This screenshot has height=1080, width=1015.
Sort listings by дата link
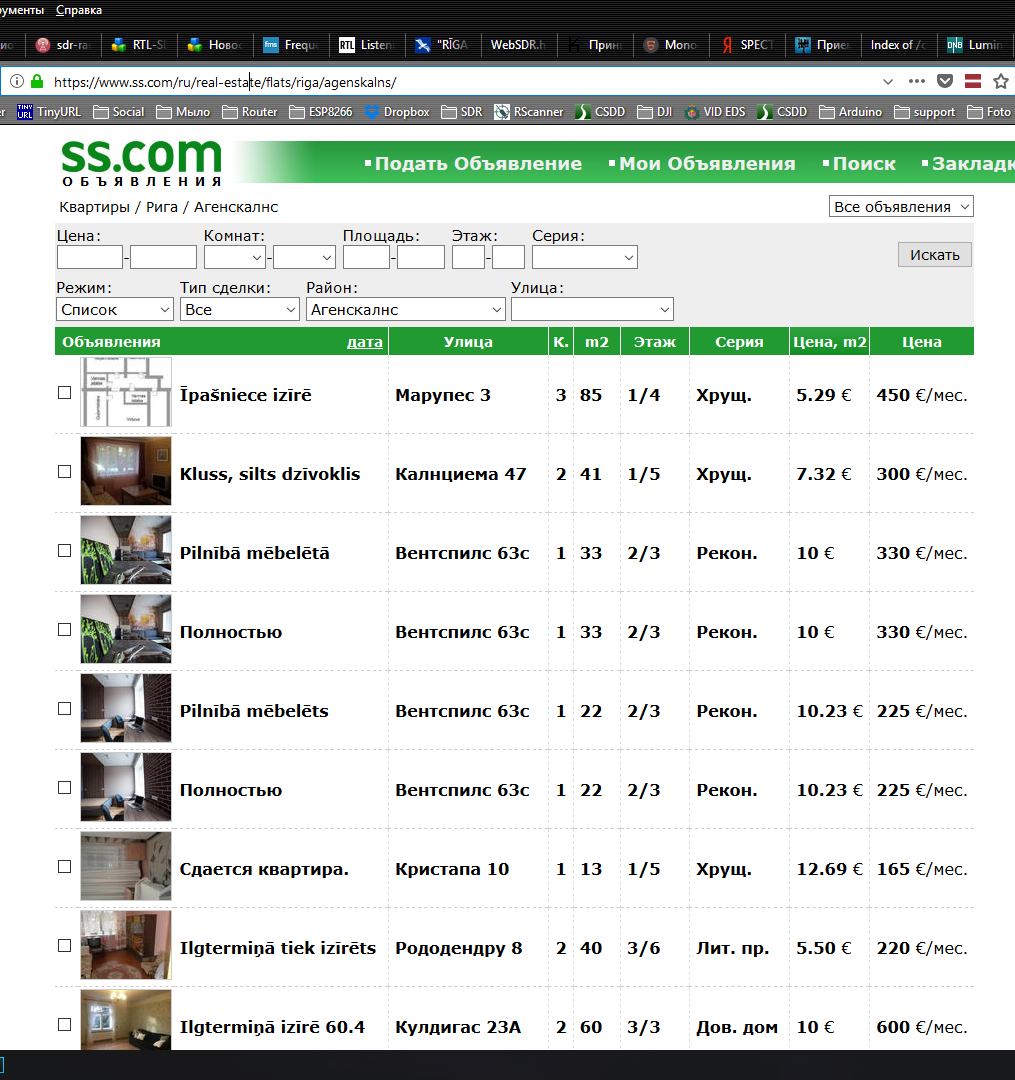pos(364,342)
